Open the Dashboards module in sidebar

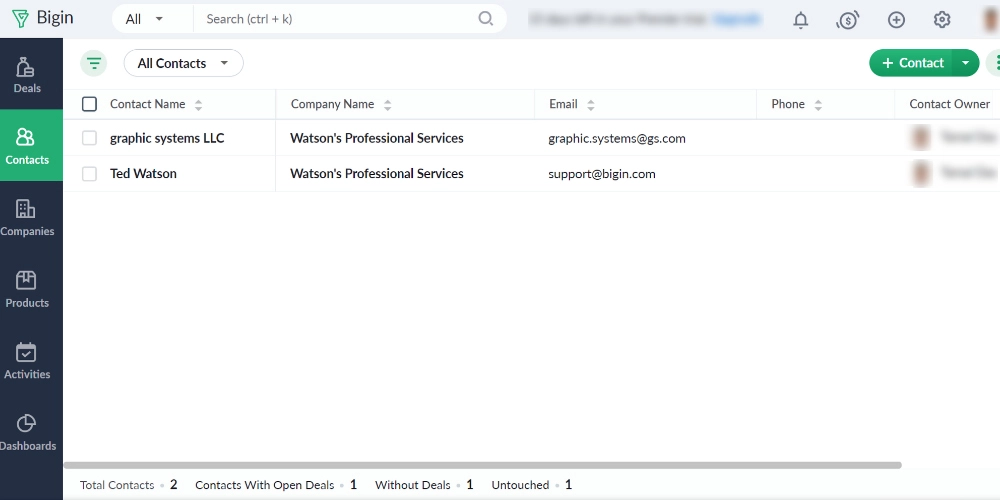(x=27, y=432)
